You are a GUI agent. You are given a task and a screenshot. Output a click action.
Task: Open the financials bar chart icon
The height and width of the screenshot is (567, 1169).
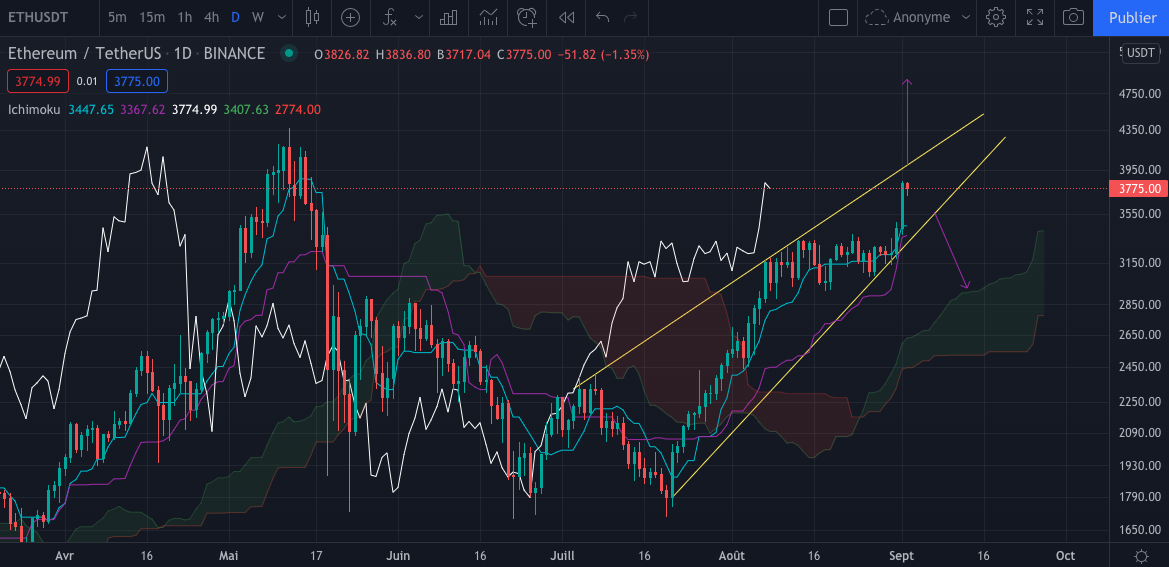pos(449,17)
